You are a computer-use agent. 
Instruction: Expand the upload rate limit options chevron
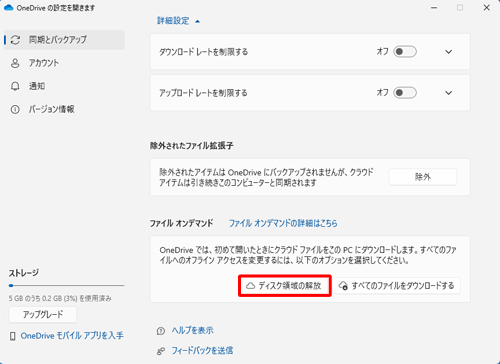click(449, 93)
